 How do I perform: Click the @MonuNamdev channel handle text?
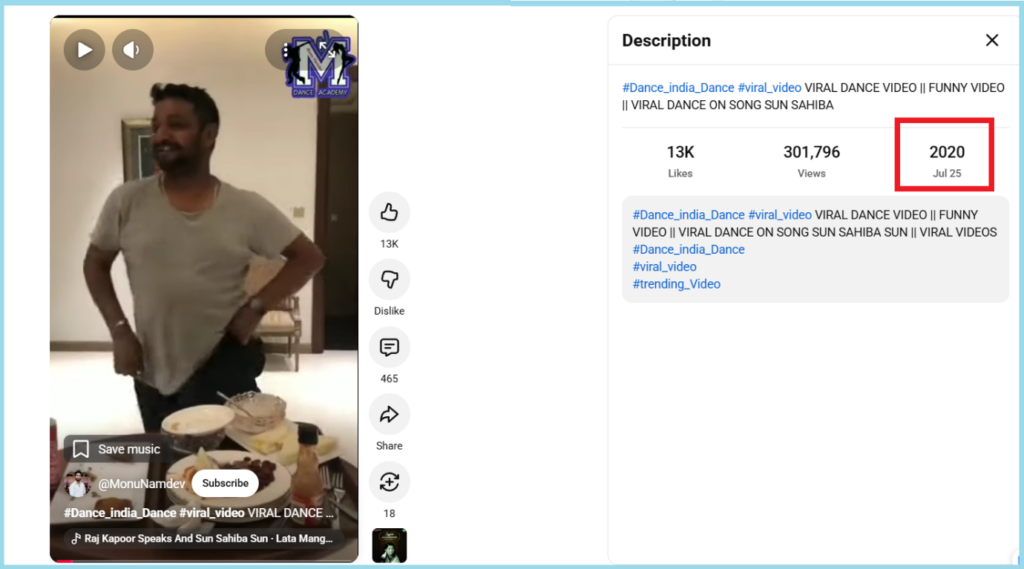point(141,484)
